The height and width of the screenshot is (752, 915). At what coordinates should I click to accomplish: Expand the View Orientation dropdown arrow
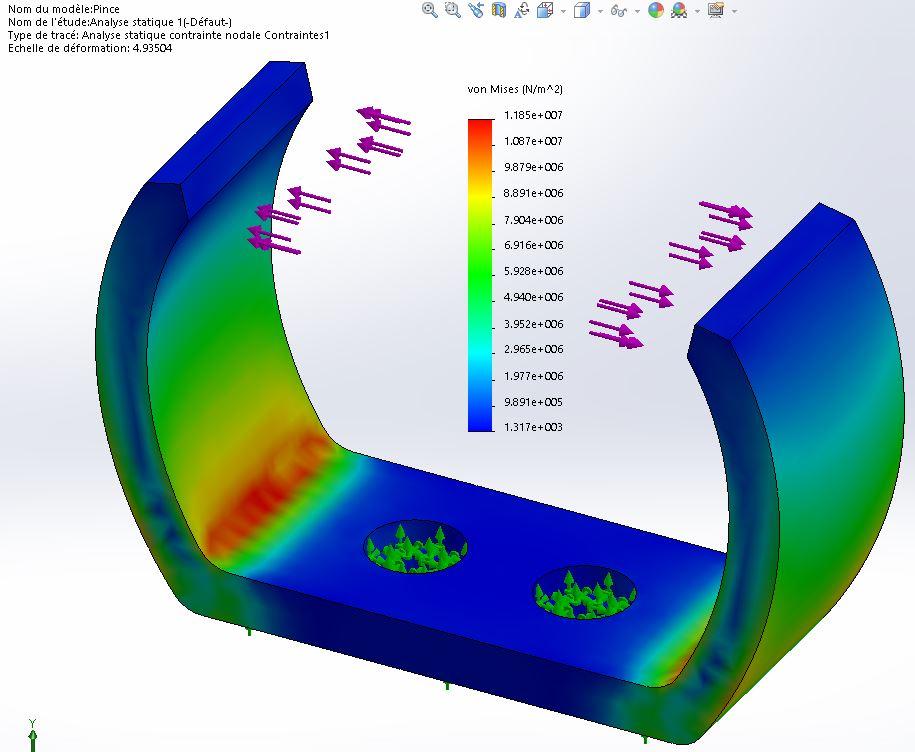pyautogui.click(x=563, y=11)
